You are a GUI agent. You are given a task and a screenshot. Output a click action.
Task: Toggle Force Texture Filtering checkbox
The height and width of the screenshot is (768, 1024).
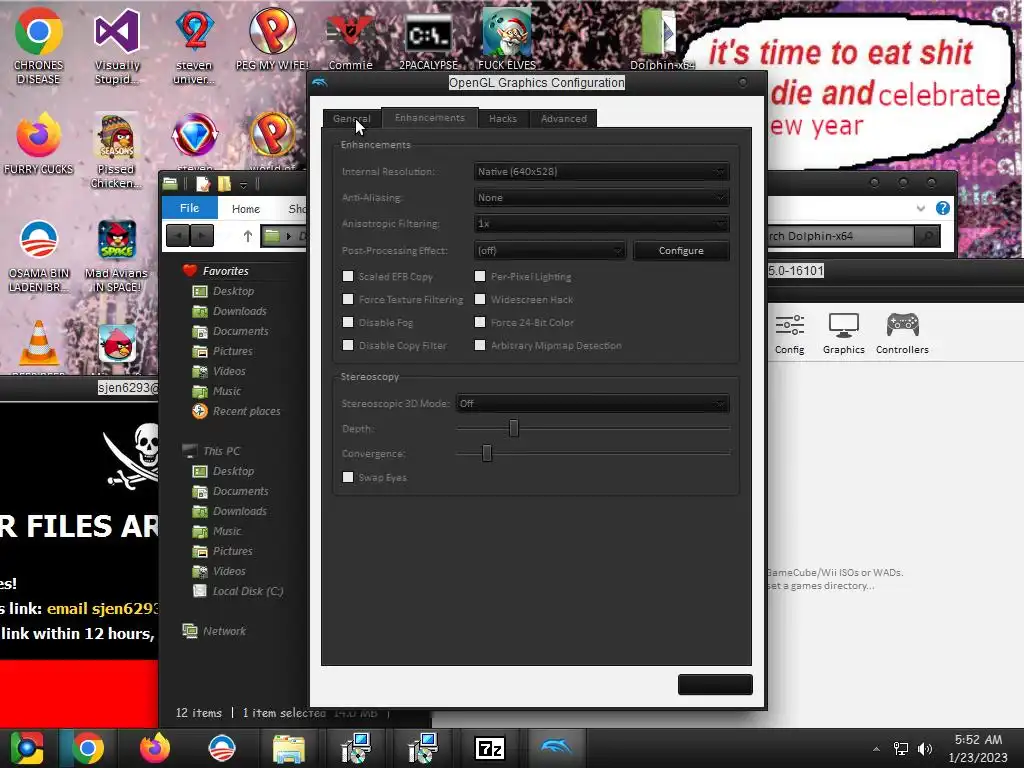[348, 299]
